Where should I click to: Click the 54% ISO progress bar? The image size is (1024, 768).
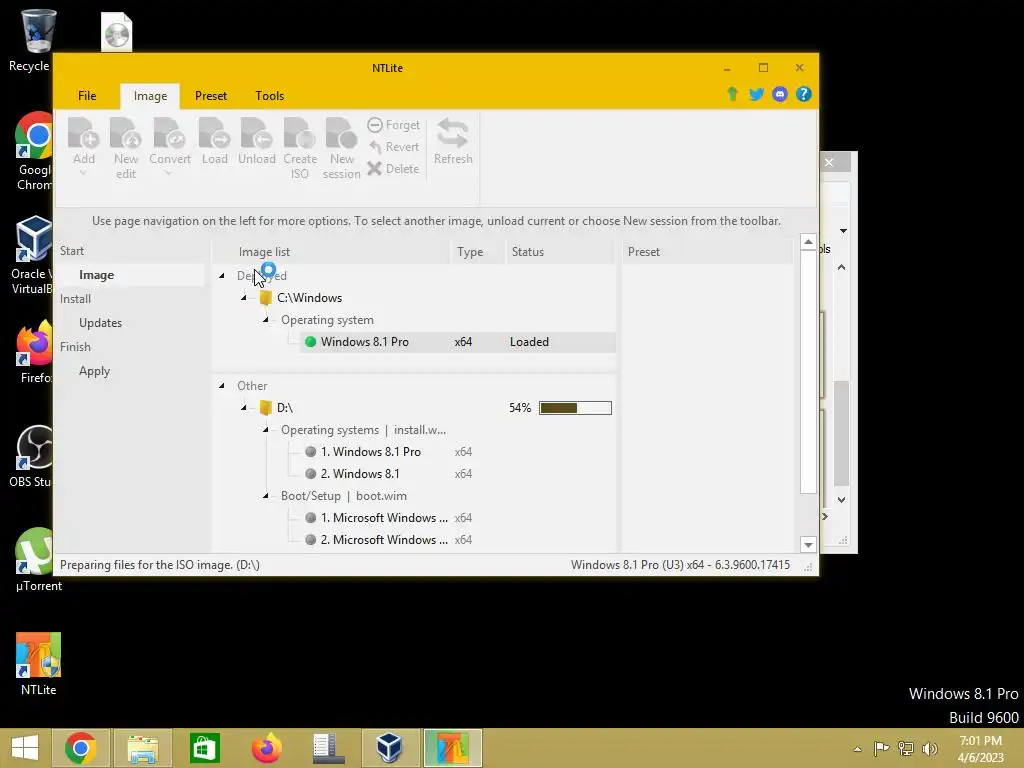point(575,408)
